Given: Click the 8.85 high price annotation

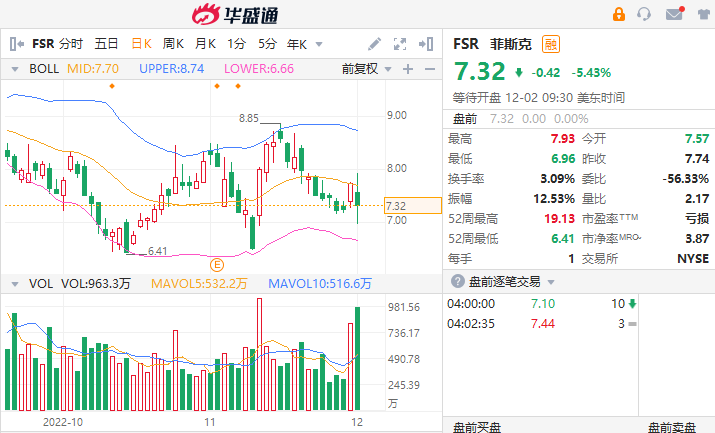Looking at the screenshot, I should (249, 119).
